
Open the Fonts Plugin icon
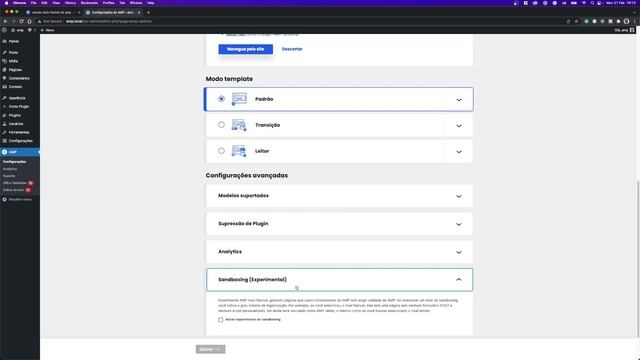4,107
